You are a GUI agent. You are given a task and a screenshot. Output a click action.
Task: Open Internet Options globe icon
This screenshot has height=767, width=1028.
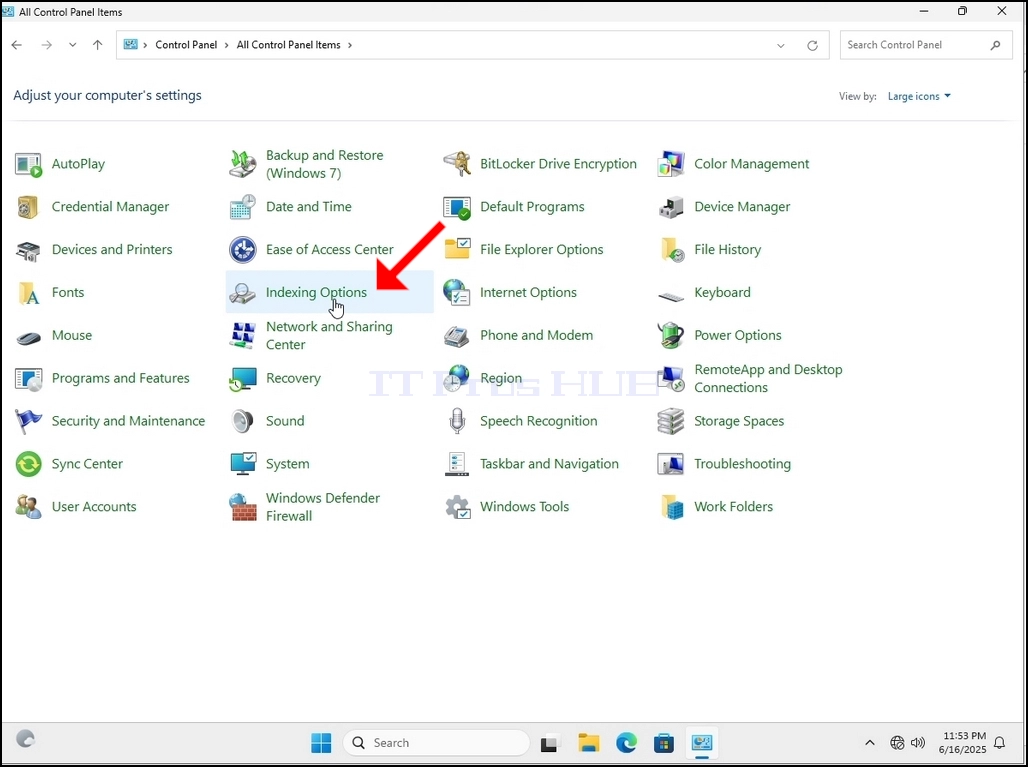point(457,293)
